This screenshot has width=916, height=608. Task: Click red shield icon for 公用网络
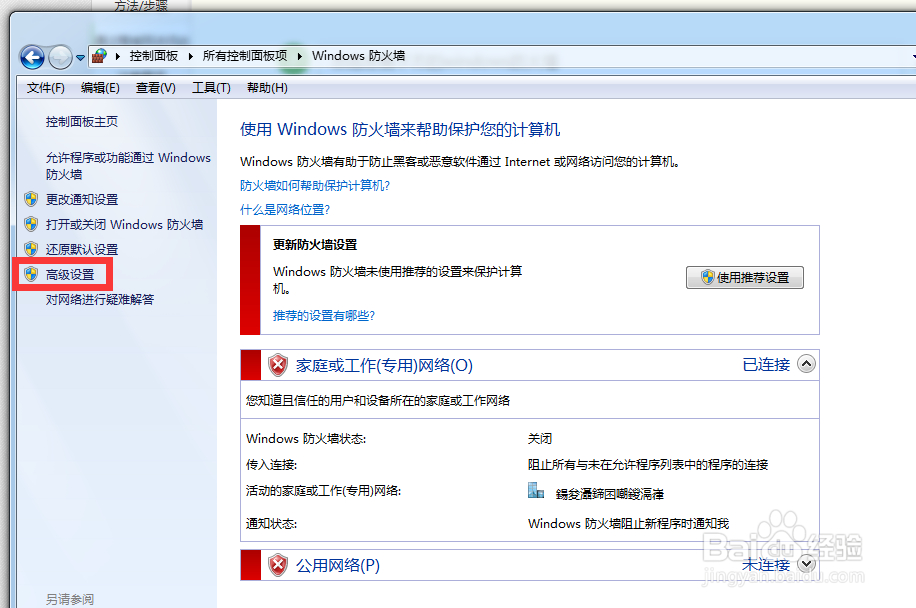click(x=278, y=565)
